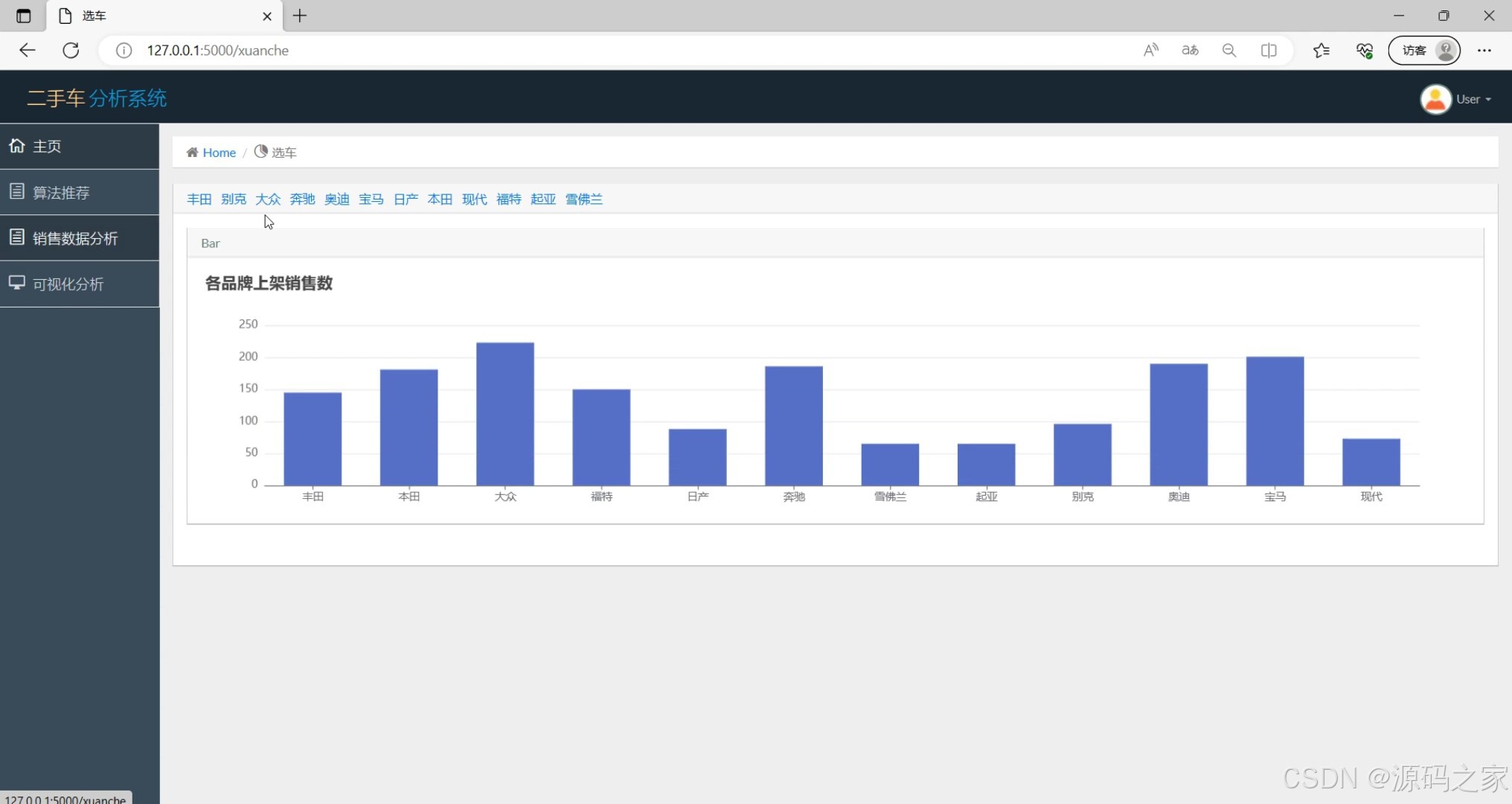Open a new browser tab
Viewport: 1512px width, 804px height.
[300, 16]
